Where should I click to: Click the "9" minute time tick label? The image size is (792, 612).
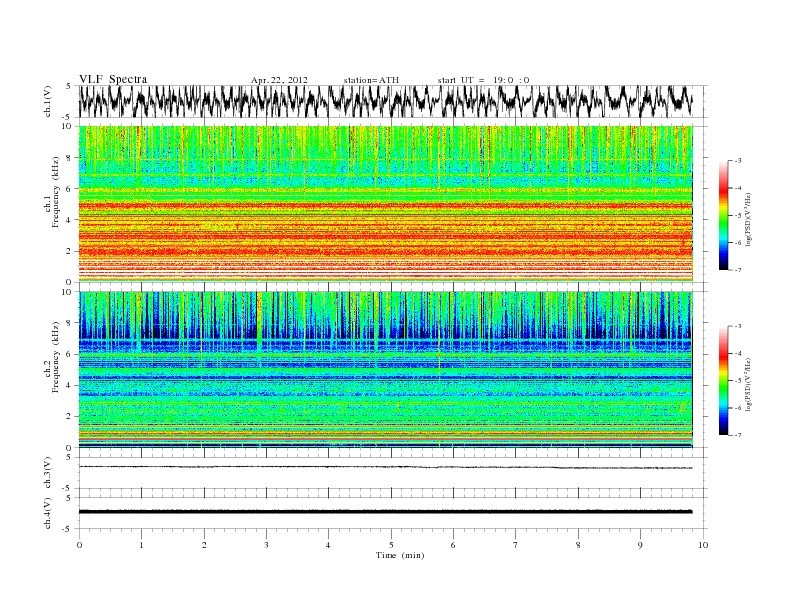tap(640, 545)
